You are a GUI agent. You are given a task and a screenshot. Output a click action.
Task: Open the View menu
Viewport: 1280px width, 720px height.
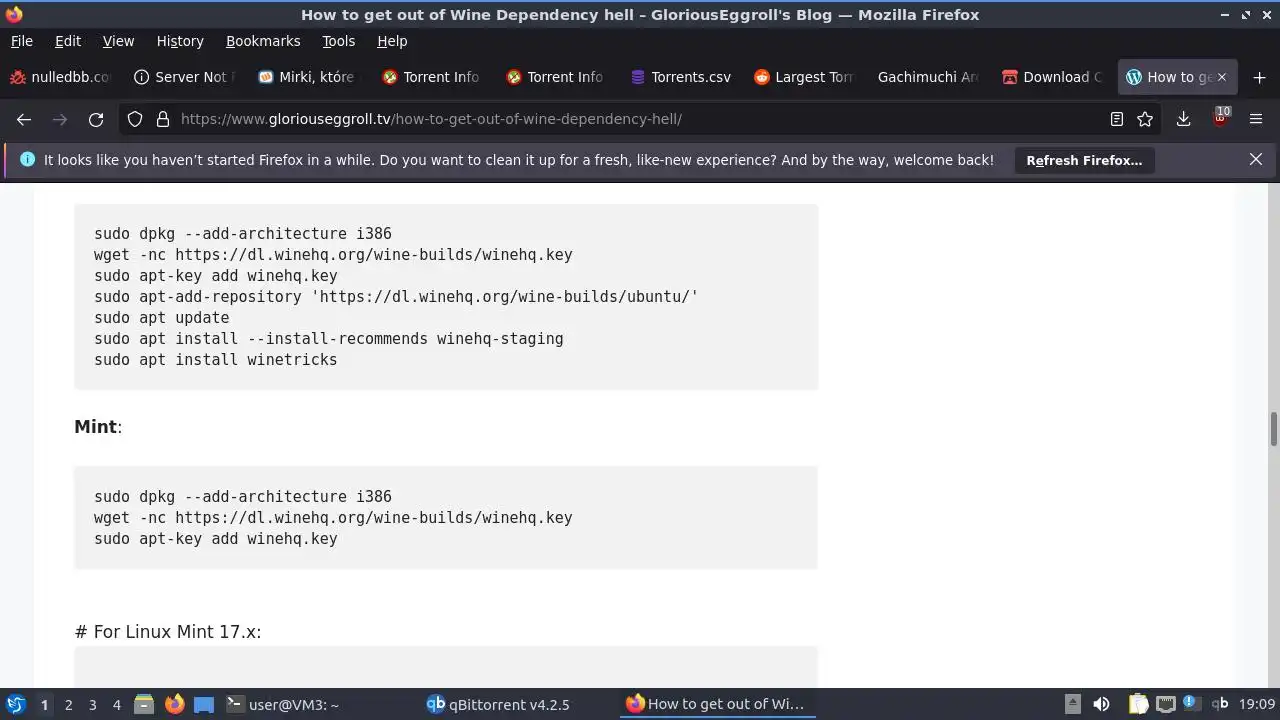pos(118,41)
